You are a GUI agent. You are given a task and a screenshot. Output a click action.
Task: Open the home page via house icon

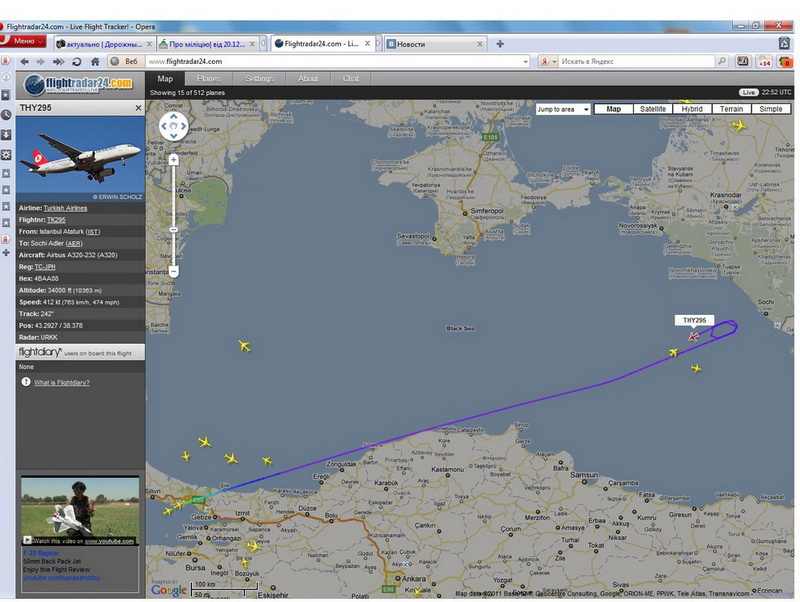(95, 62)
